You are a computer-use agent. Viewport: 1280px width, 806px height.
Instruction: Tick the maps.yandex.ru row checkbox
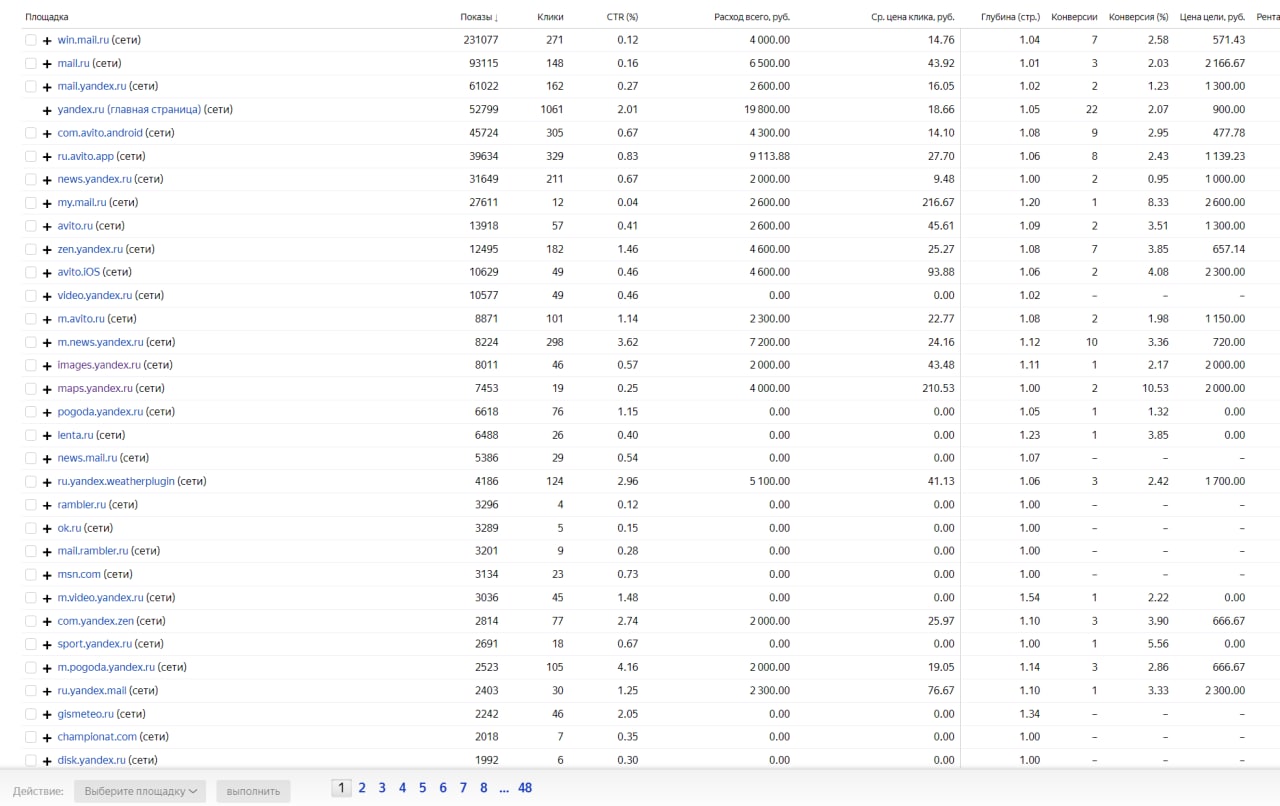(31, 388)
